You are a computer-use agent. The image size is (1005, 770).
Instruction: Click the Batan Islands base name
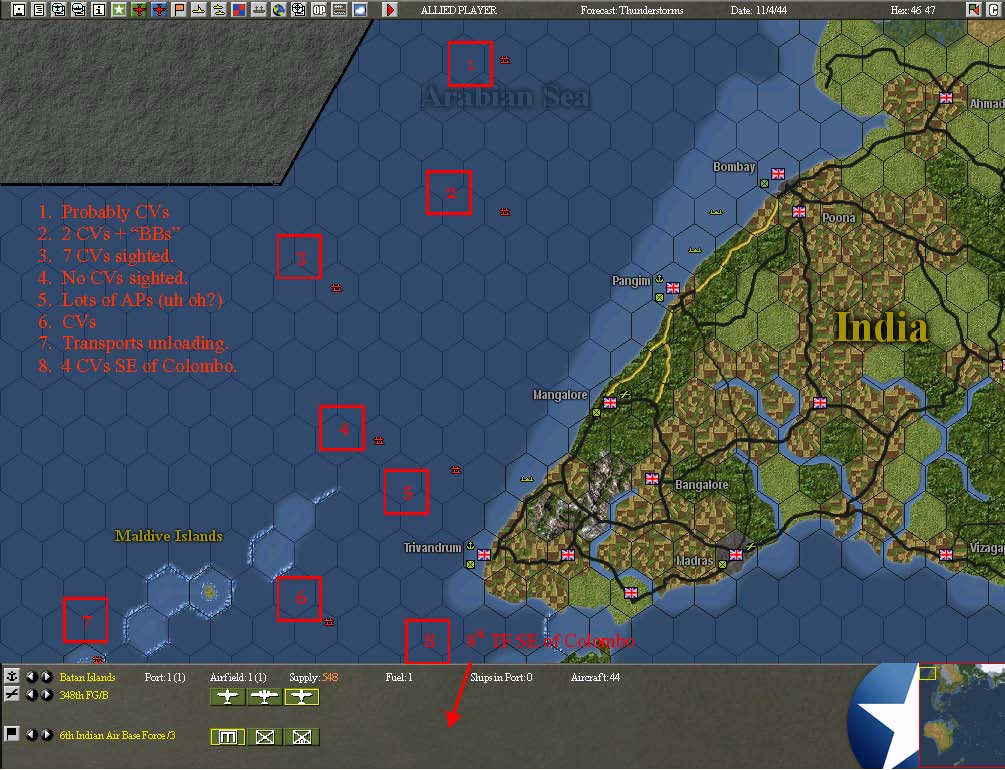click(87, 677)
